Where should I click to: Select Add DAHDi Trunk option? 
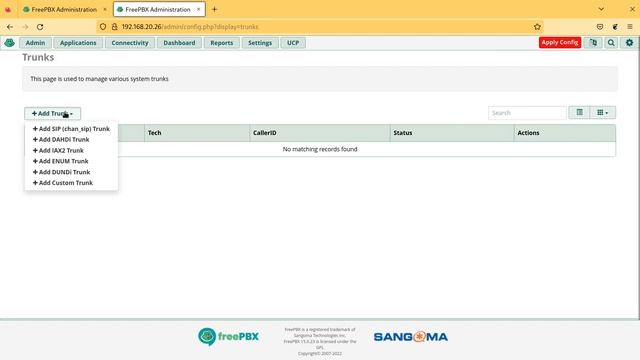point(61,140)
